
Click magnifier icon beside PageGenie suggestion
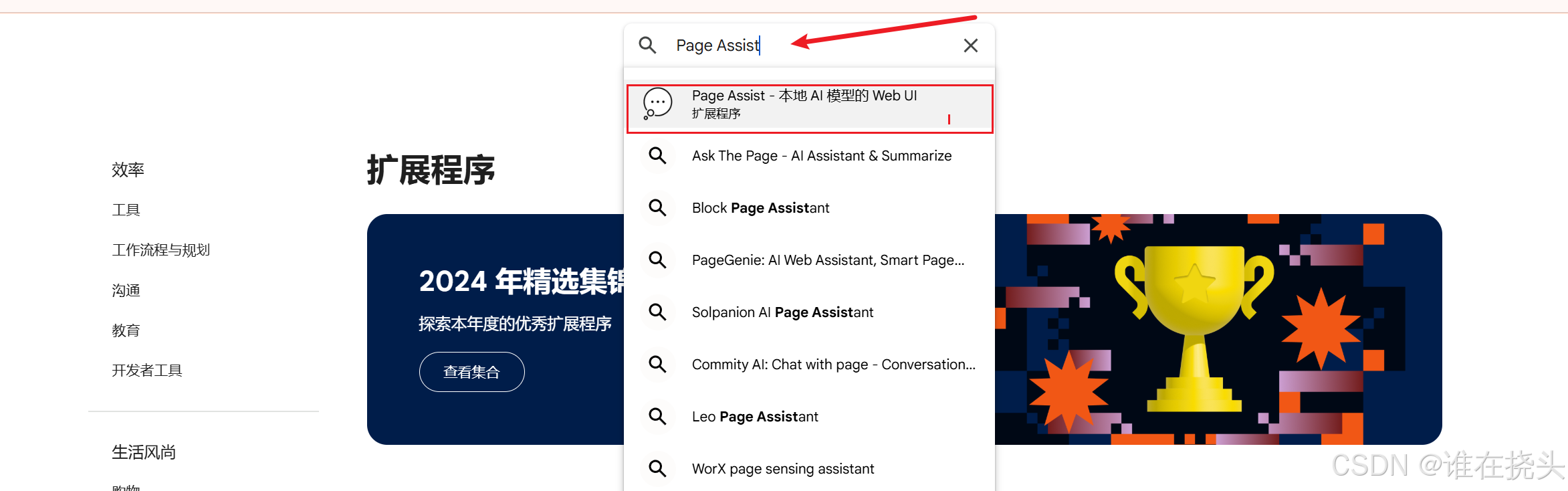[x=657, y=260]
